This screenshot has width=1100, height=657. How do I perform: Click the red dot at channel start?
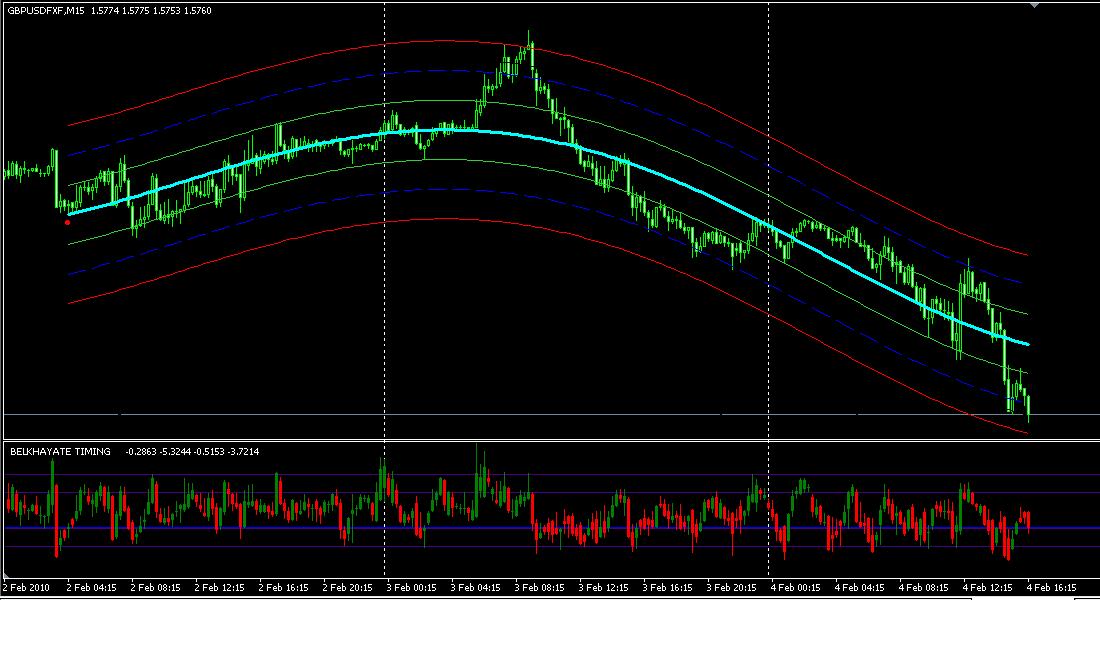[x=67, y=222]
